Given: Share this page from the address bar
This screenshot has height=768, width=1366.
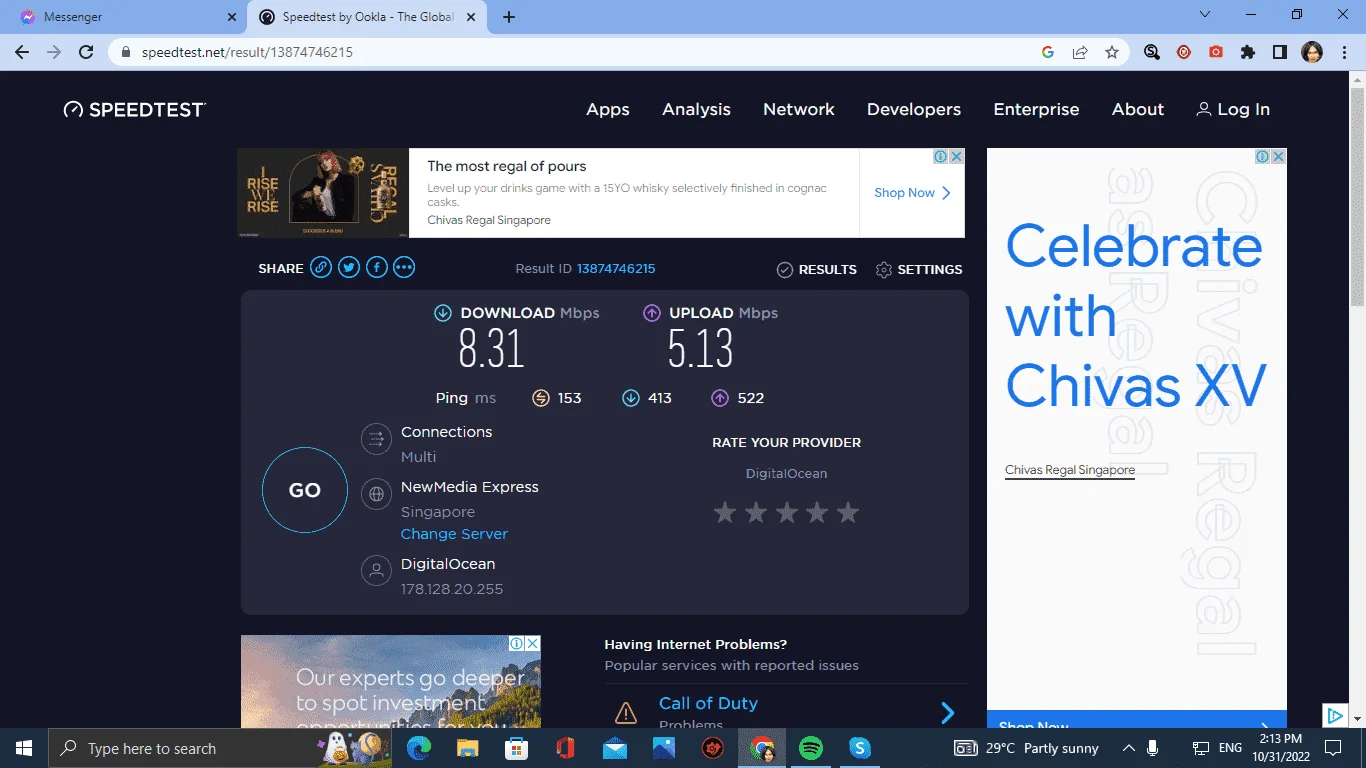Looking at the screenshot, I should (1080, 52).
